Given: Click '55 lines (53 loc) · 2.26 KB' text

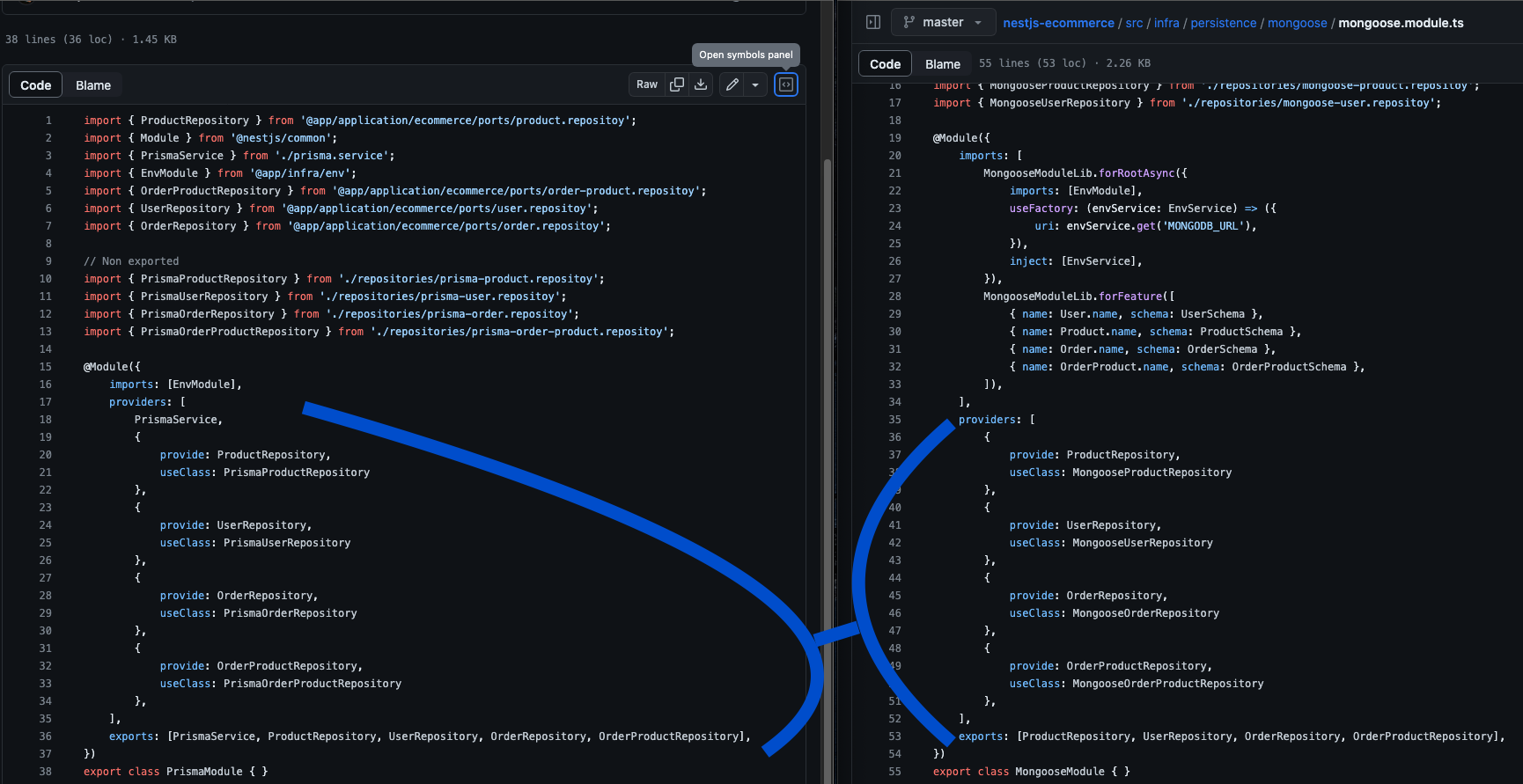Looking at the screenshot, I should [1064, 63].
